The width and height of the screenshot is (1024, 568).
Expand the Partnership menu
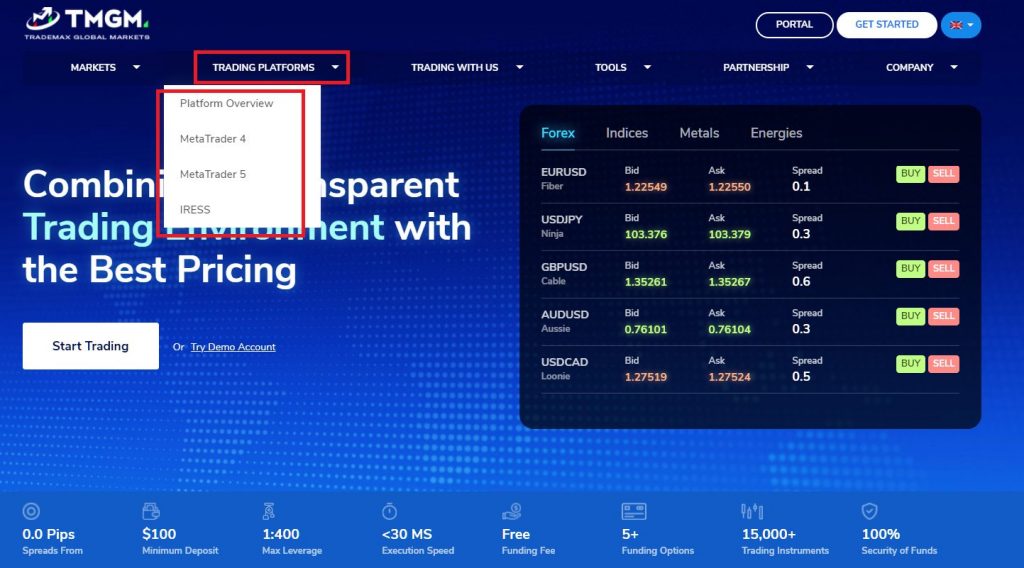click(768, 67)
